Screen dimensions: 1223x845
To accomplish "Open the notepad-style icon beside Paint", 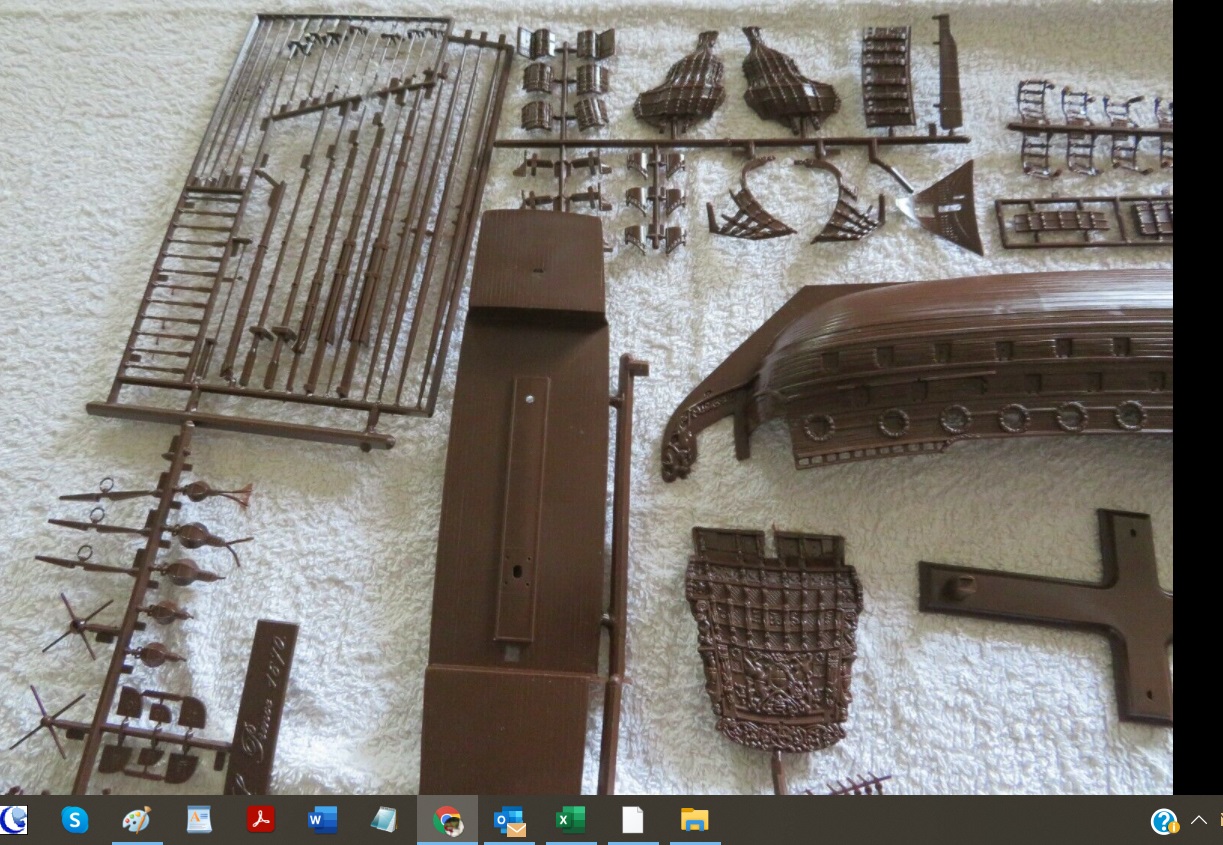I will click(199, 820).
